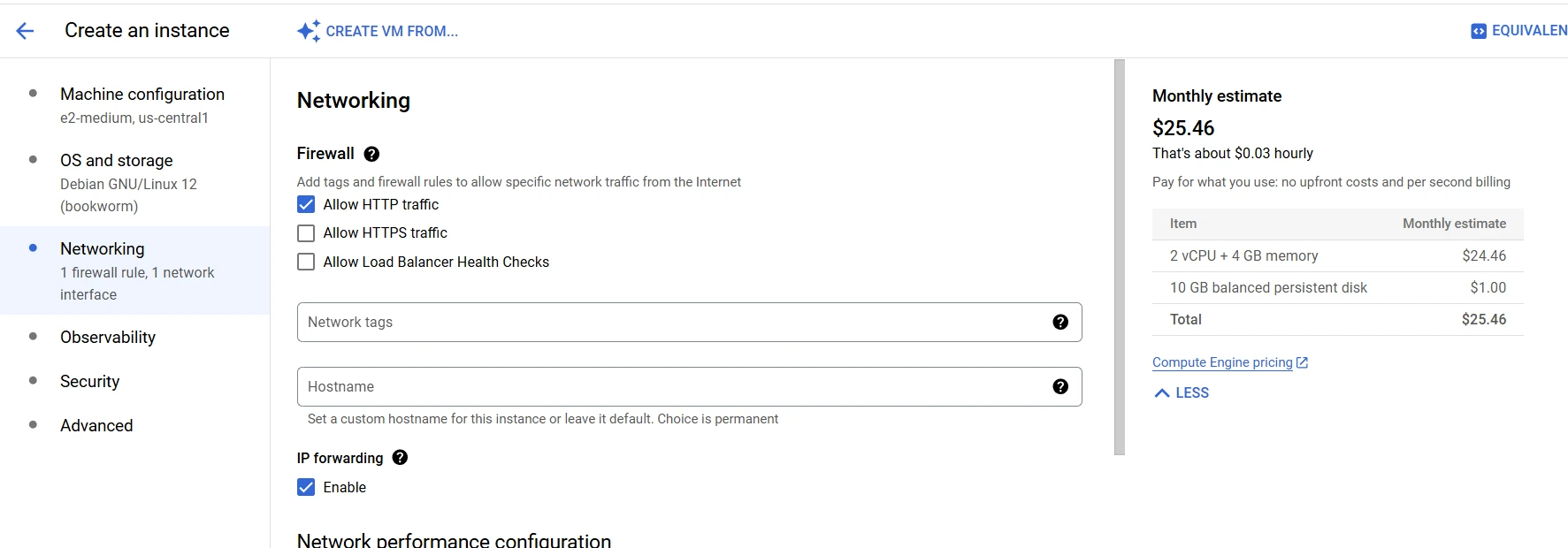The image size is (1568, 548).
Task: Check Allow Load Balancer Health Checks
Action: (306, 263)
